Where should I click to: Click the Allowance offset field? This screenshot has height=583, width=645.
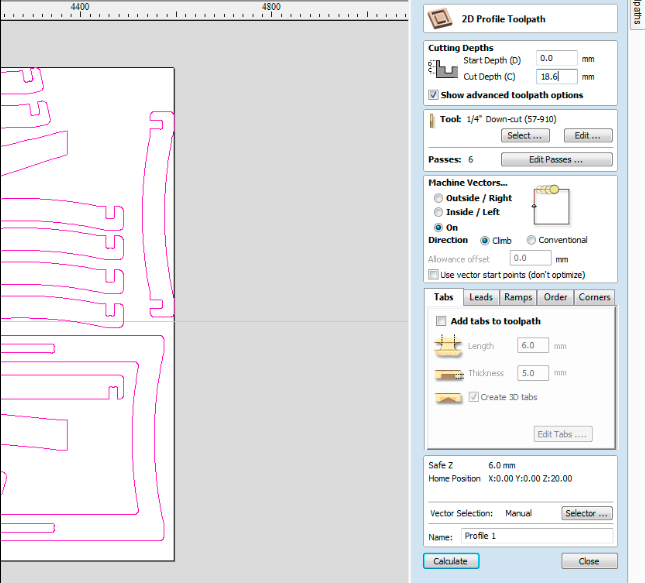[530, 258]
